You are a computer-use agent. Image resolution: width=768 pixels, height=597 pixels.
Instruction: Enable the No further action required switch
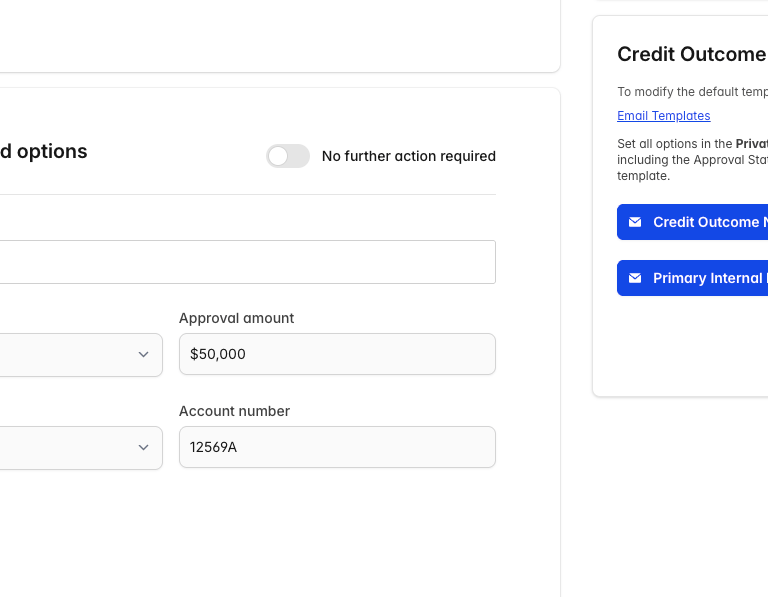click(288, 156)
